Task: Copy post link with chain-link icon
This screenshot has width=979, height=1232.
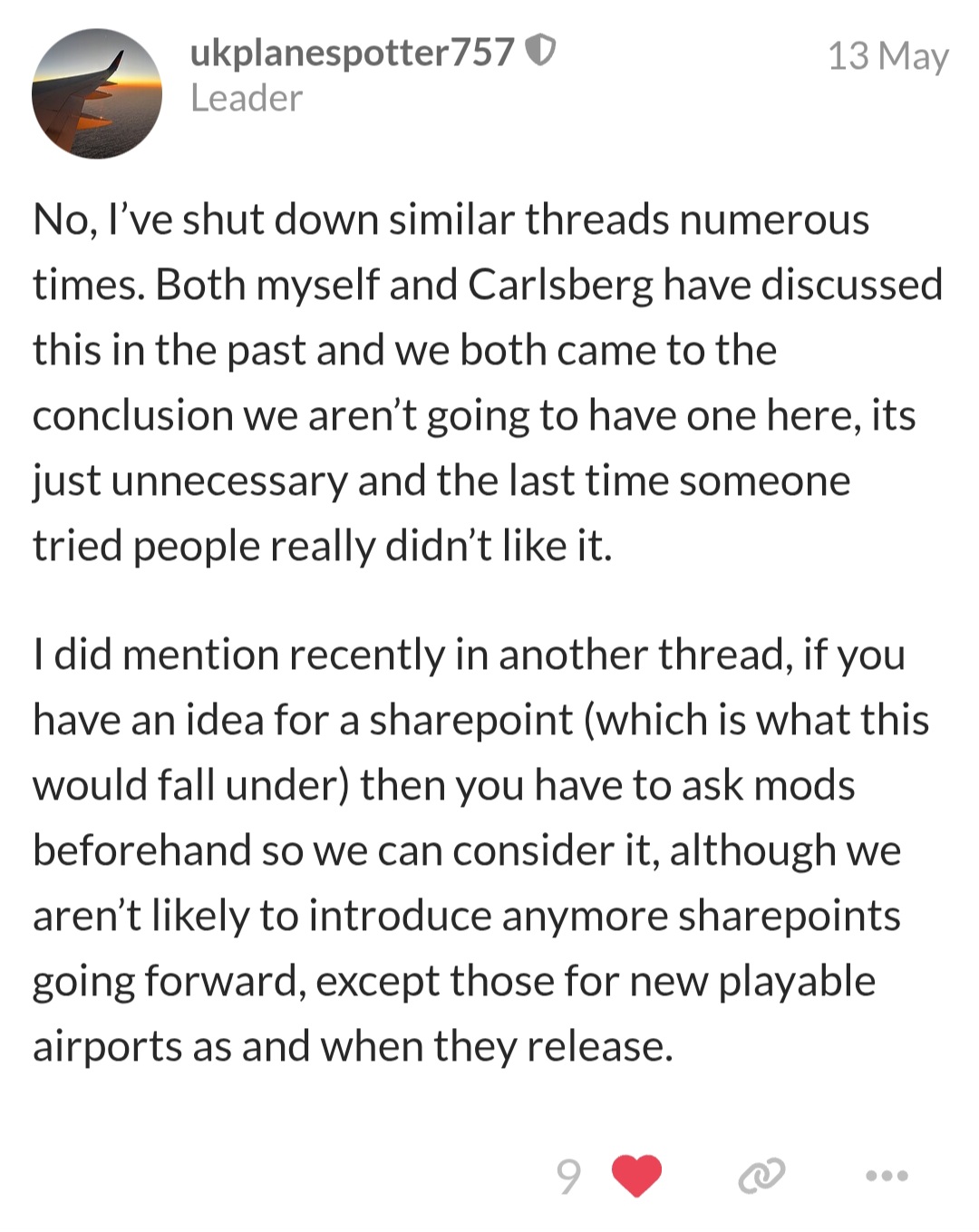Action: tap(761, 1176)
